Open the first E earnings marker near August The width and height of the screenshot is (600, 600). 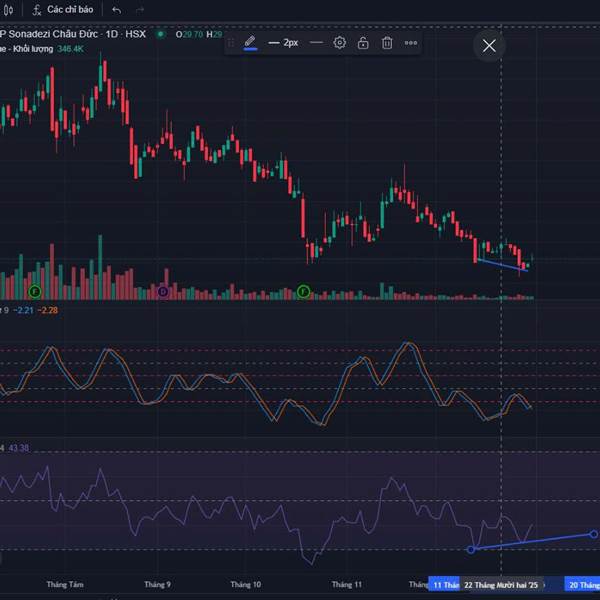tap(35, 292)
